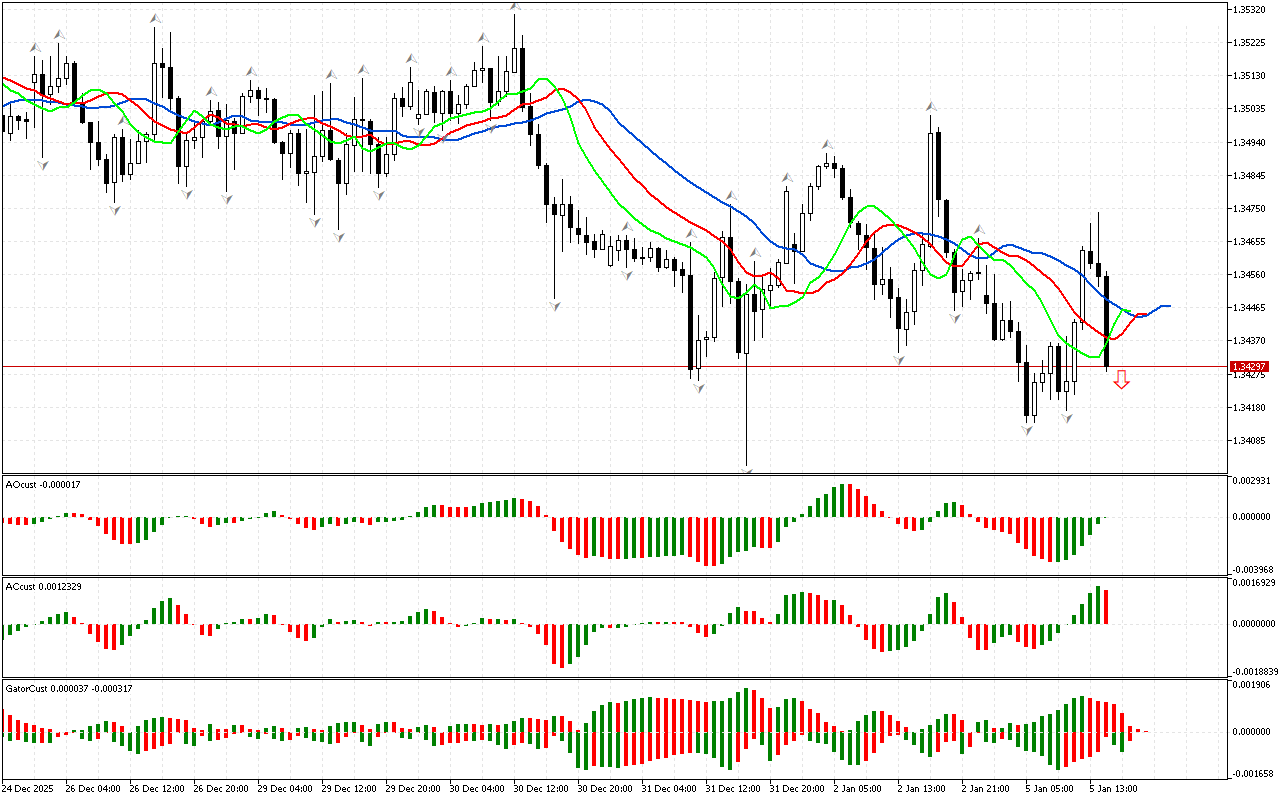
Task: Click the 2 Jan 13:00 time label
Action: coord(921,788)
